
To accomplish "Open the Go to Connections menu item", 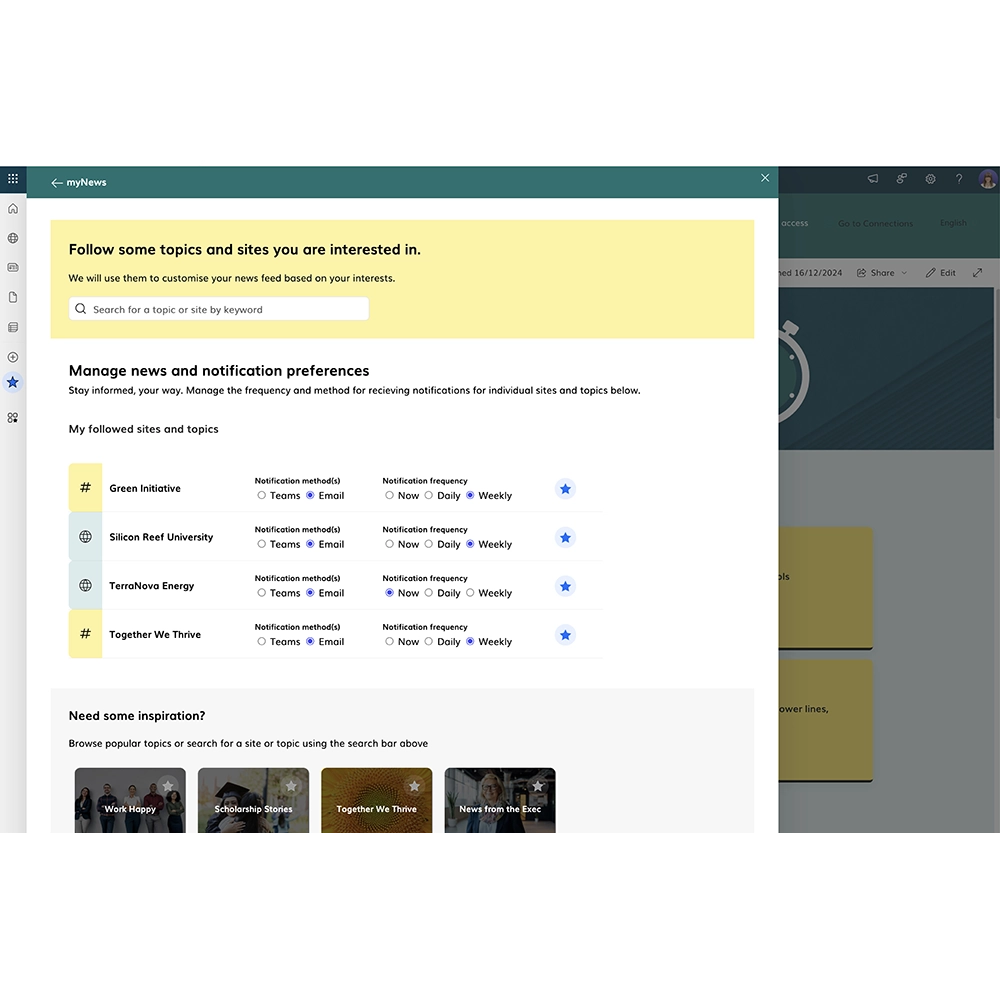I will (876, 223).
